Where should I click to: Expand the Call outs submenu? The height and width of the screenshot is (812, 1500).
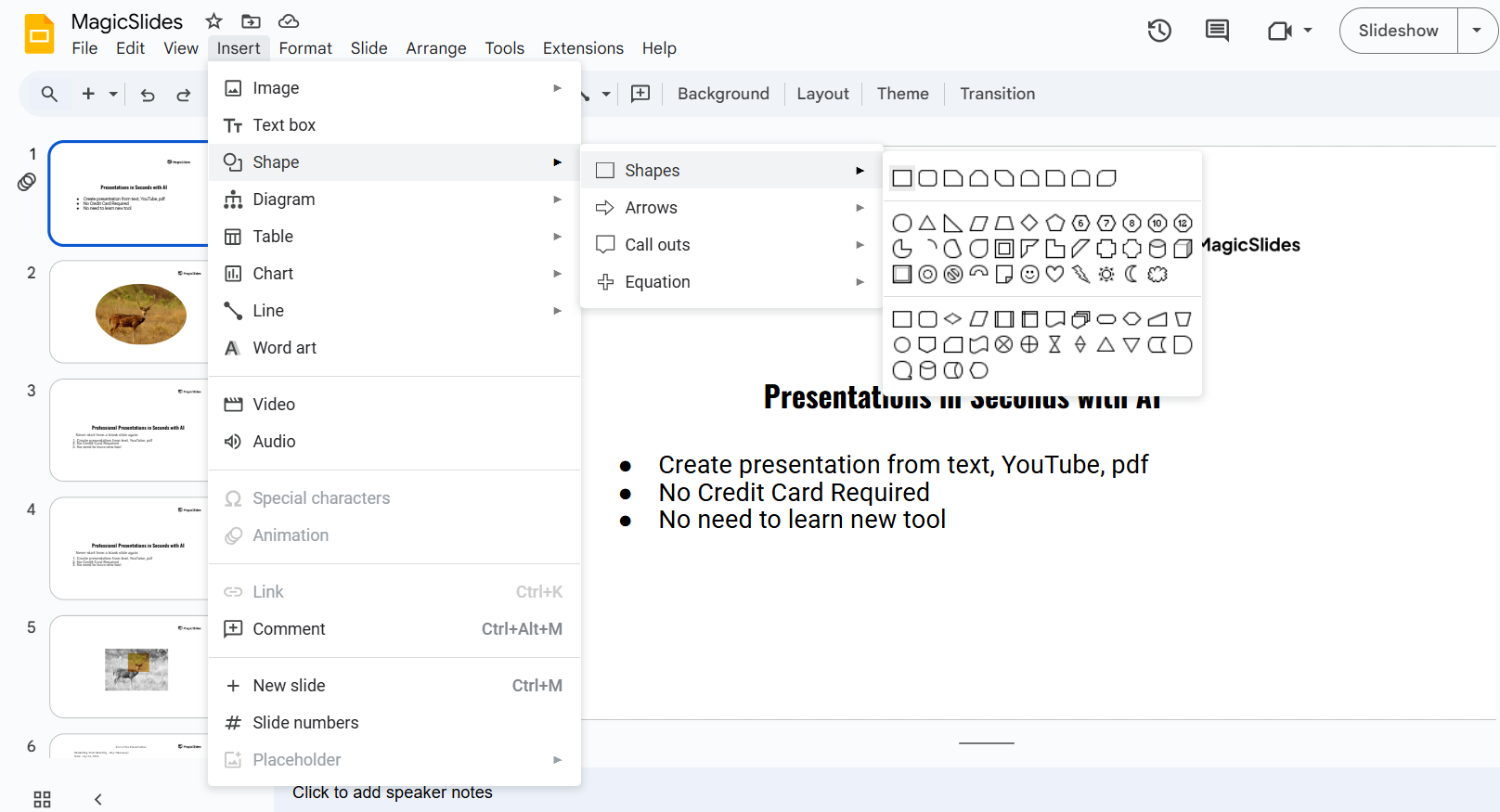coord(731,245)
